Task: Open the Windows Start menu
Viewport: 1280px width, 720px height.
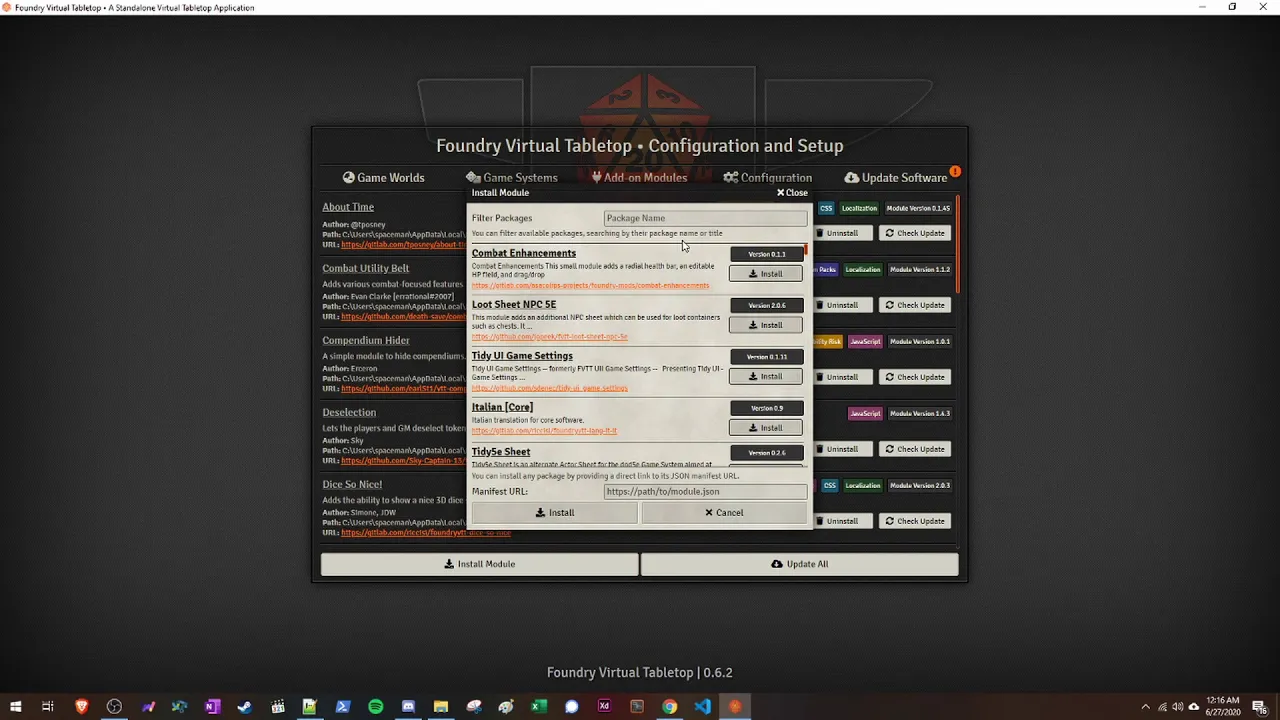Action: pos(15,706)
